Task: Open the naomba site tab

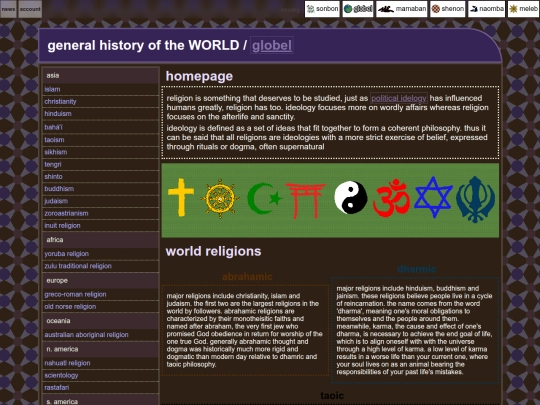Action: pyautogui.click(x=486, y=9)
